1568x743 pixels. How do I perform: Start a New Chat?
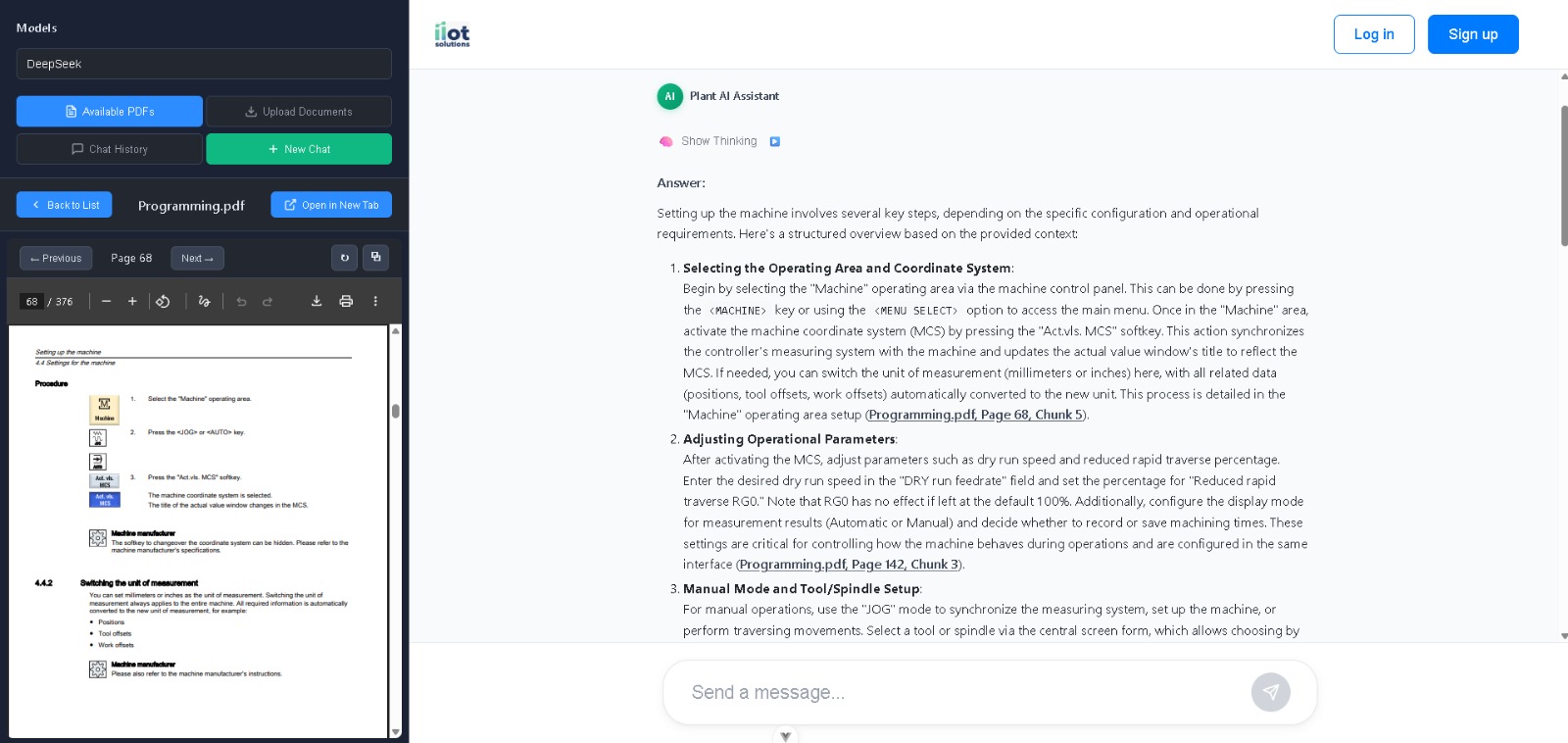[299, 149]
